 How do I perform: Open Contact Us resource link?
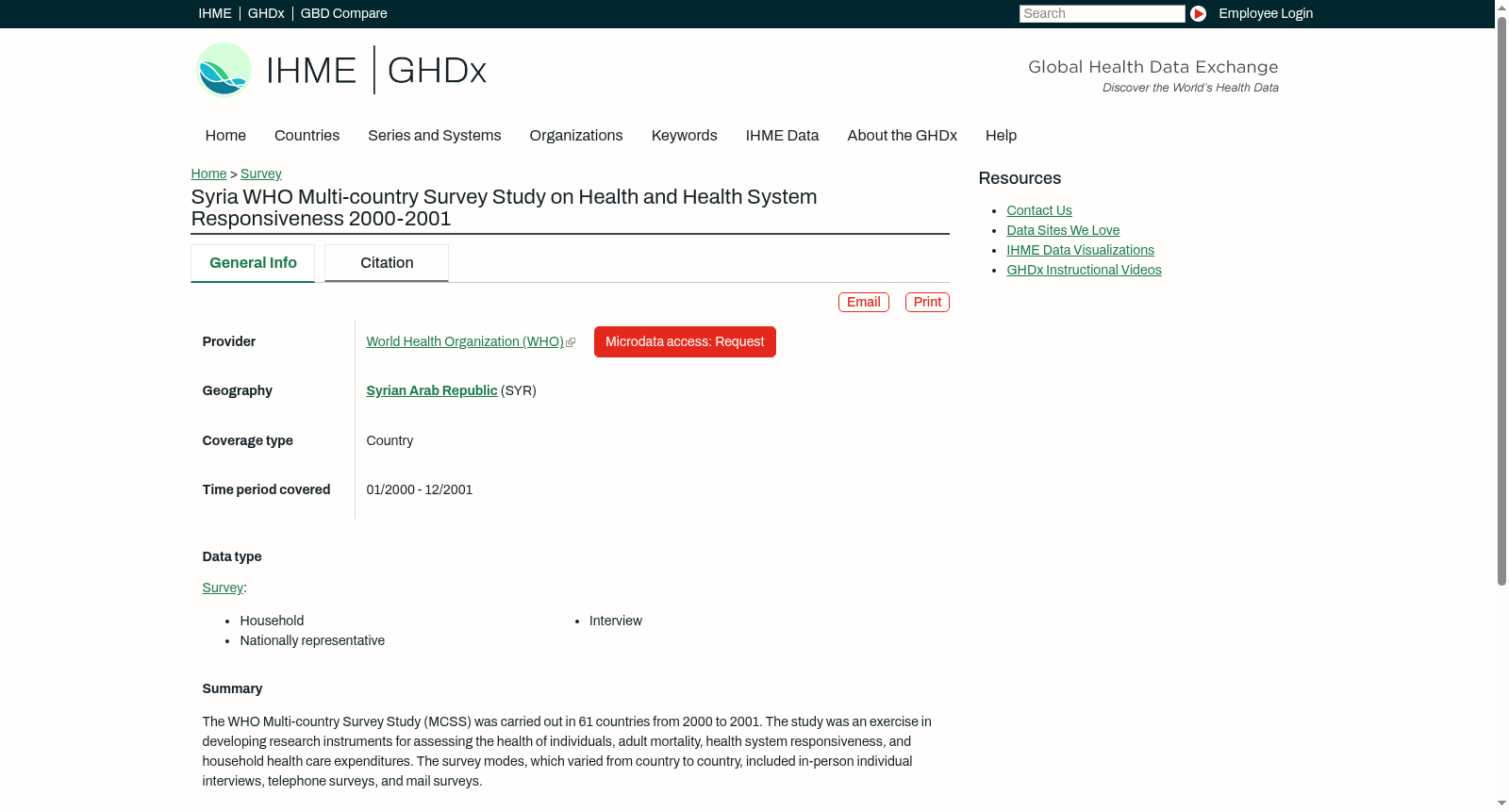point(1039,210)
